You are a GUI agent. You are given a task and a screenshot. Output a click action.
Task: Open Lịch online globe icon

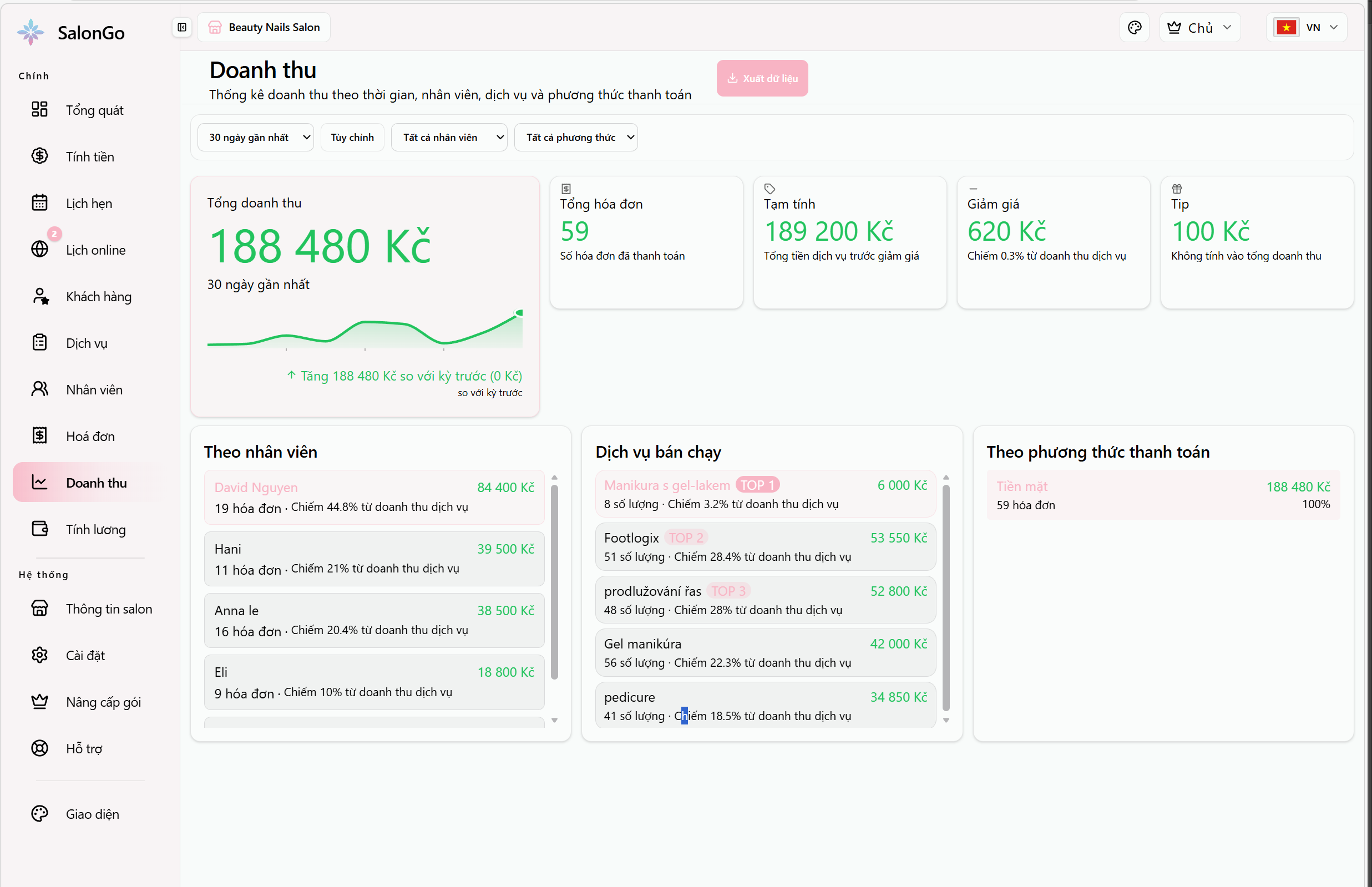click(x=40, y=250)
